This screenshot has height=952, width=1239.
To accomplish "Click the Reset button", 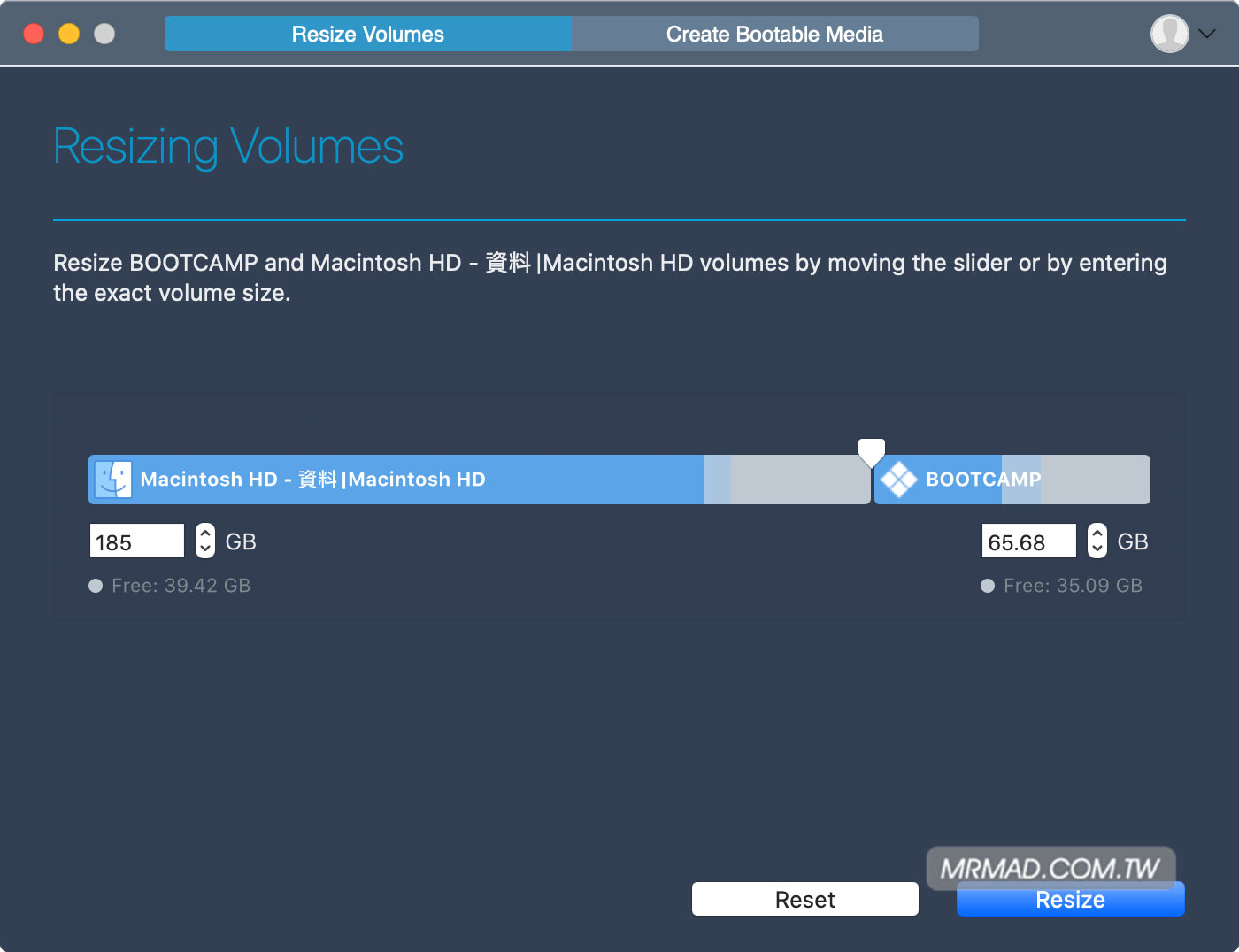I will pyautogui.click(x=805, y=899).
